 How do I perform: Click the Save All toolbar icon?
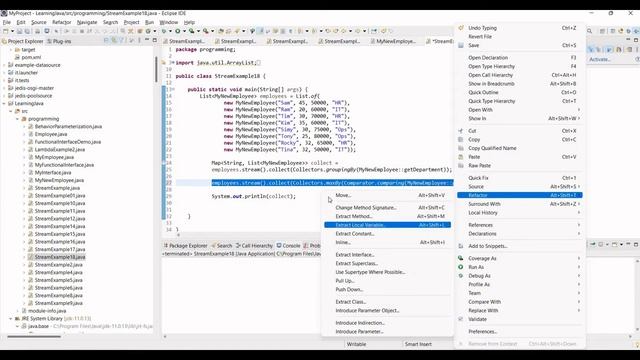tap(27, 31)
